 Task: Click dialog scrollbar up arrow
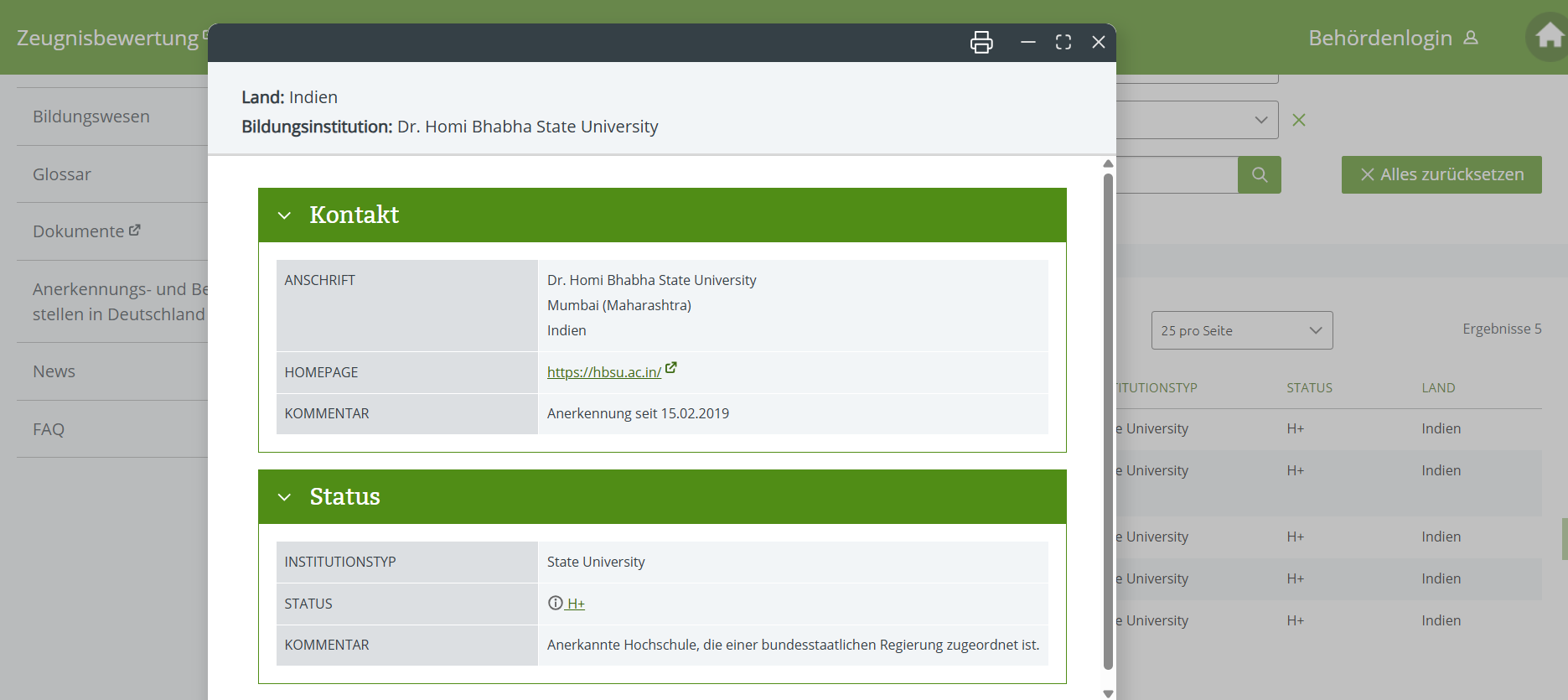1108,163
